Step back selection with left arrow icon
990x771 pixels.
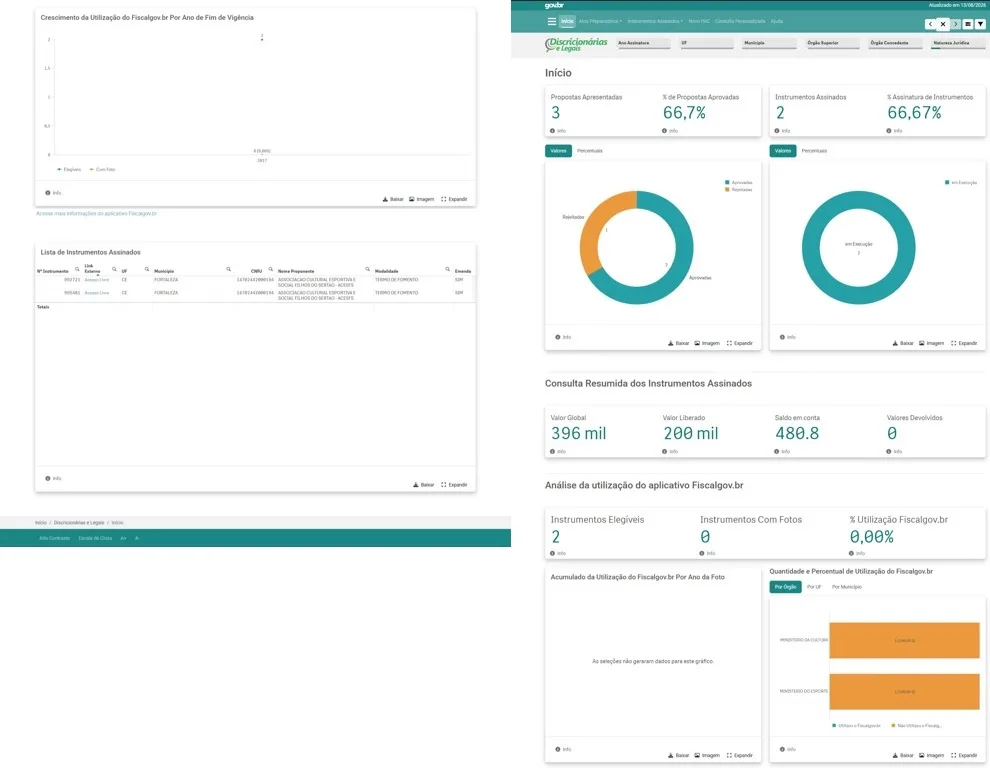click(930, 24)
